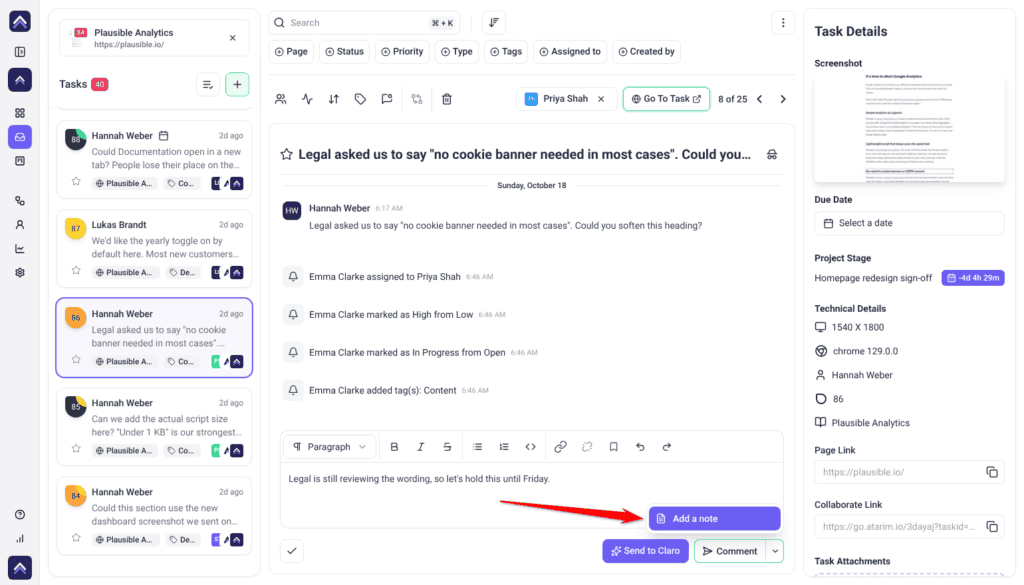Click the Comment button
Viewport: 1024px width, 585px height.
tap(730, 551)
